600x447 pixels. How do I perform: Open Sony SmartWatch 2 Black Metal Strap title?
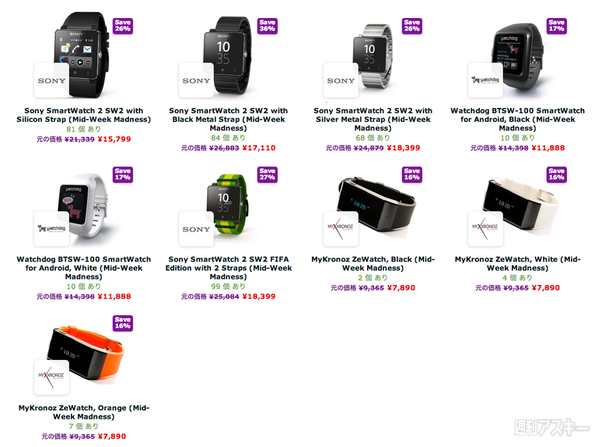coord(228,119)
